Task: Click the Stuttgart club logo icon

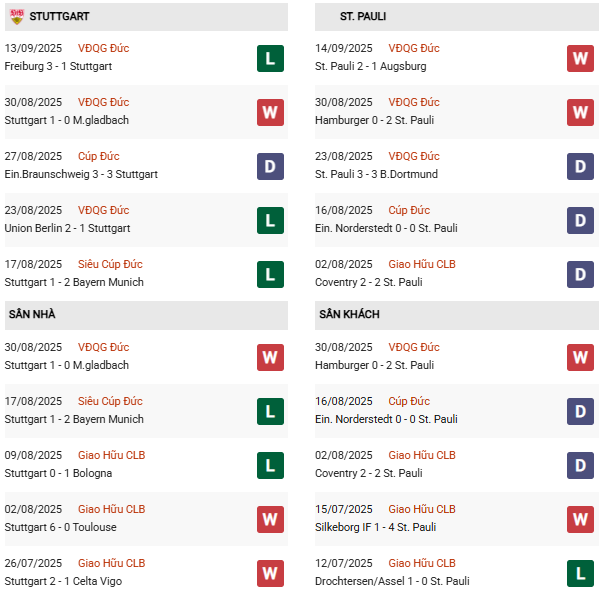Action: [x=17, y=17]
